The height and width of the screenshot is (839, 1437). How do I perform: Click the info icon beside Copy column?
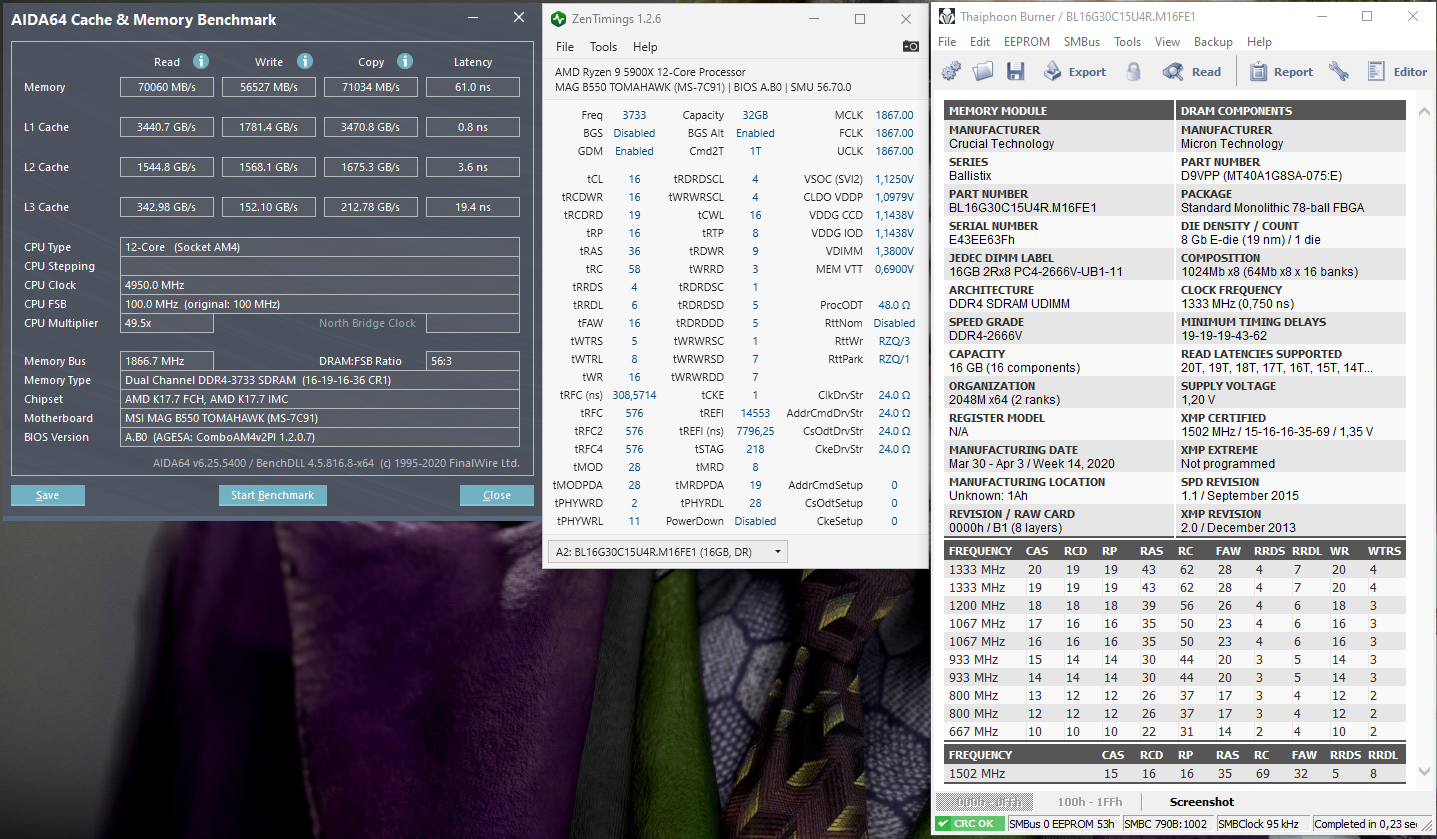pos(404,61)
